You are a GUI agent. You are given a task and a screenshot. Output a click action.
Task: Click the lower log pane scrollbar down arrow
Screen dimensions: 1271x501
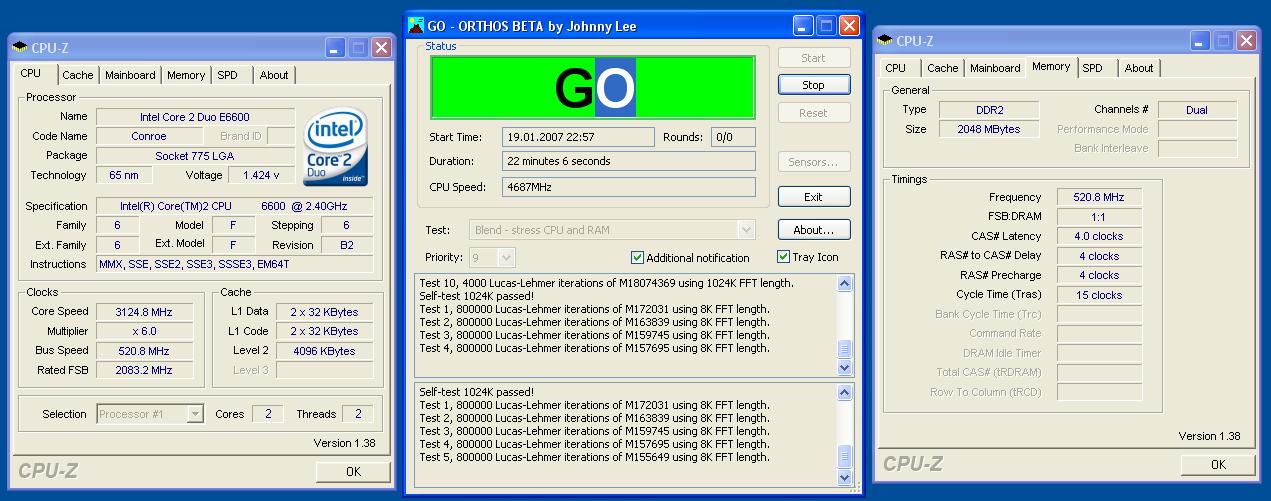pos(845,478)
